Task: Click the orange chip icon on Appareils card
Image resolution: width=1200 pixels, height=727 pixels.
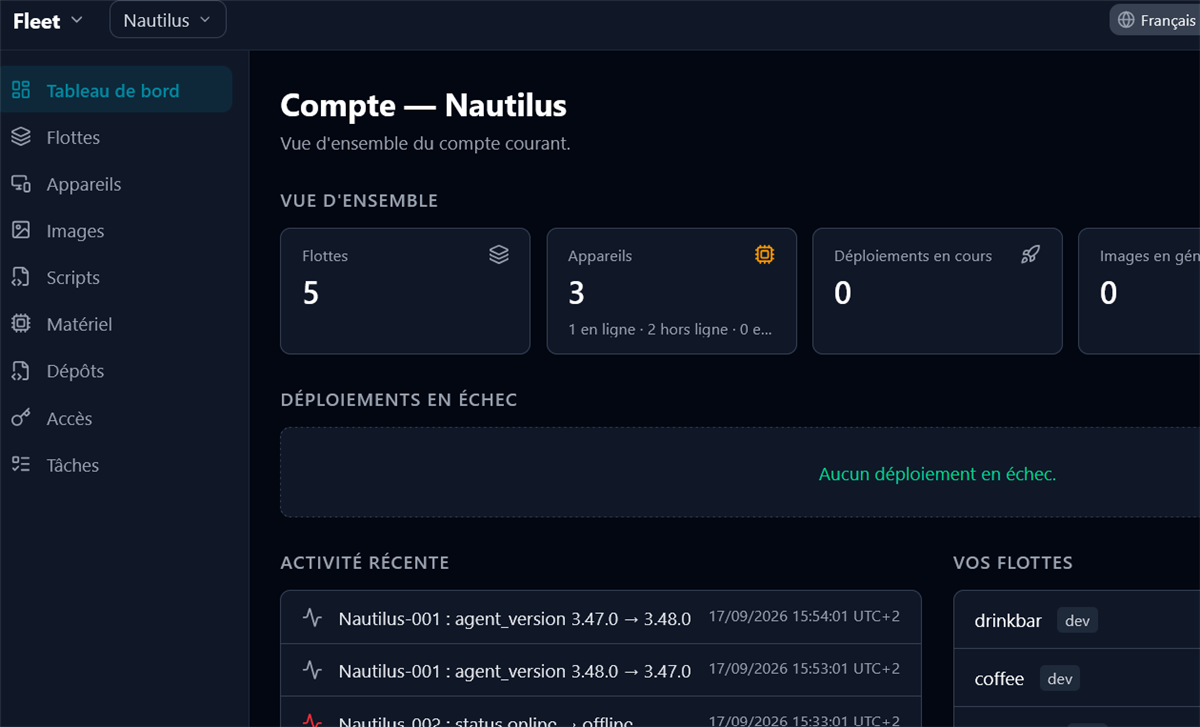Action: pyautogui.click(x=765, y=255)
